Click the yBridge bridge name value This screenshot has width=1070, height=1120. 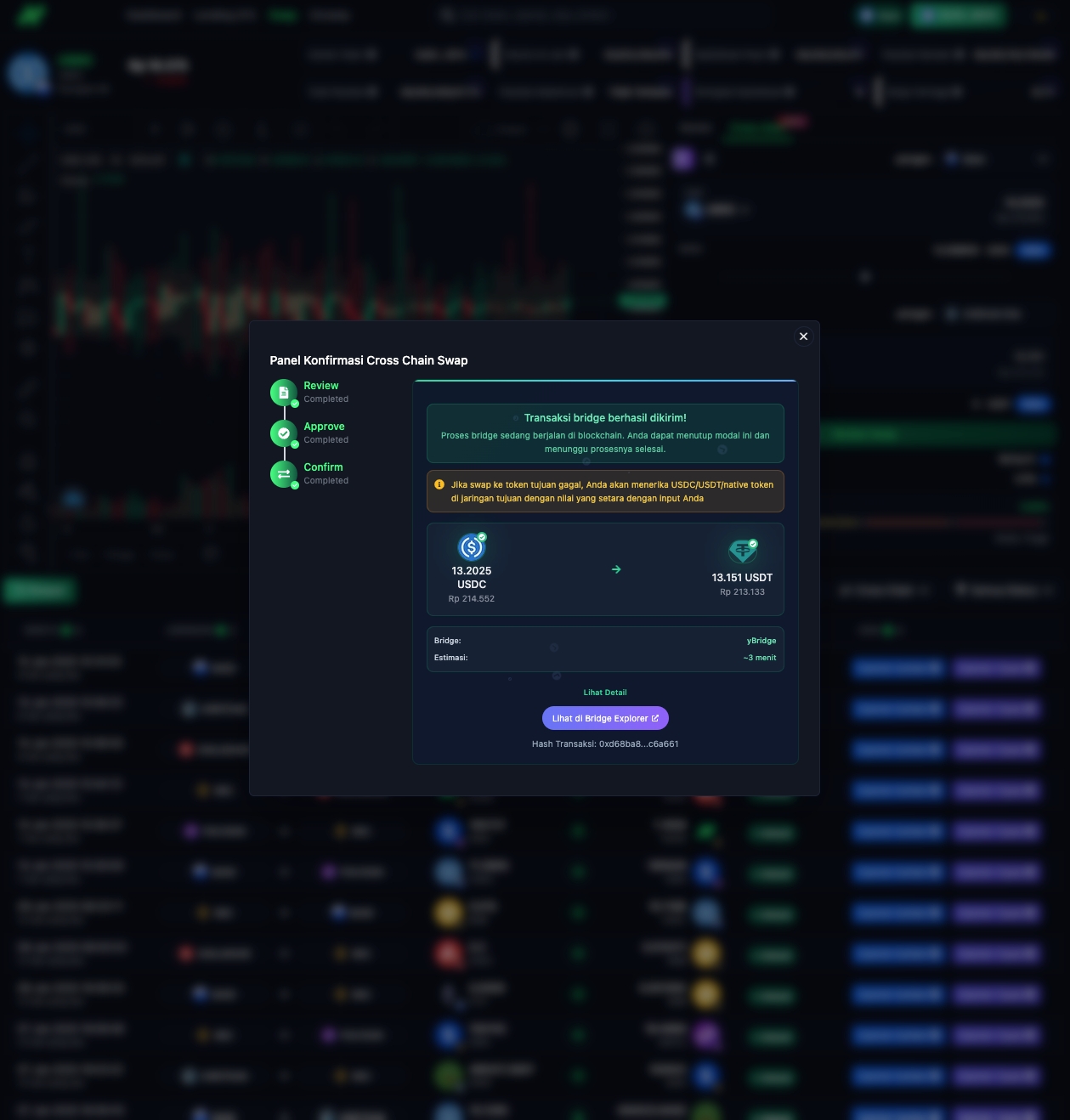click(x=761, y=641)
